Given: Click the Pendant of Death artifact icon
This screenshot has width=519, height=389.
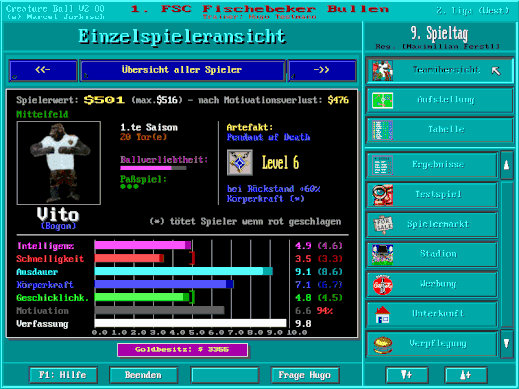Looking at the screenshot, I should pos(240,163).
